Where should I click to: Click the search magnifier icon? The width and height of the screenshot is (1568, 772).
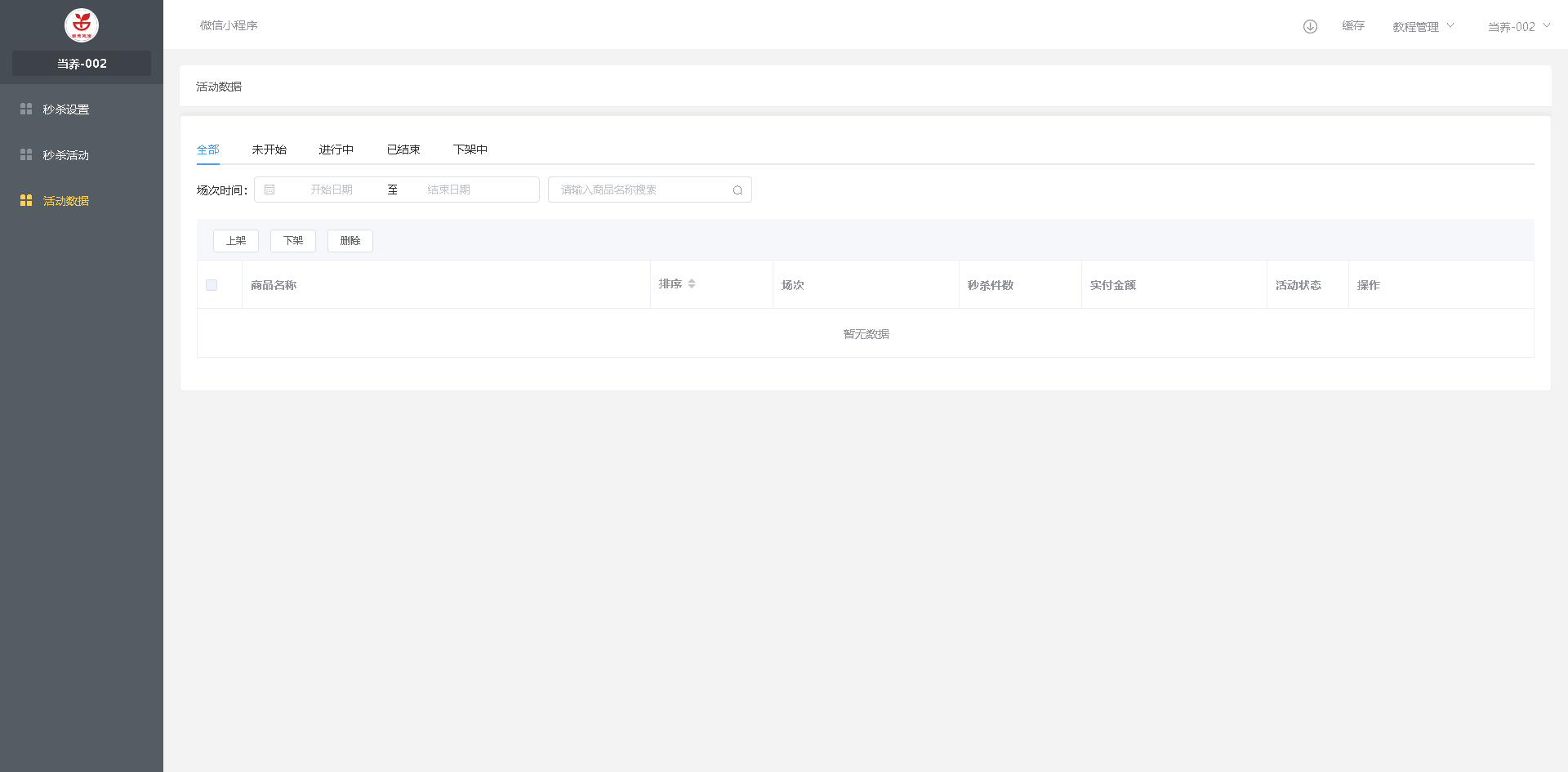tap(737, 190)
